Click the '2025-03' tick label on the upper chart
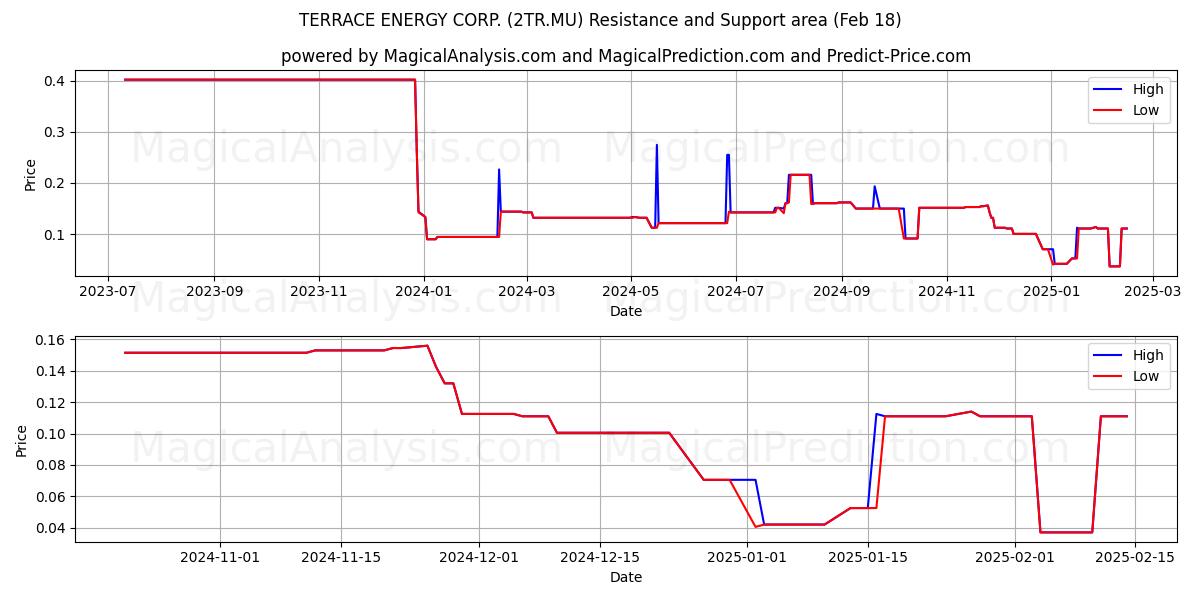 1153,291
